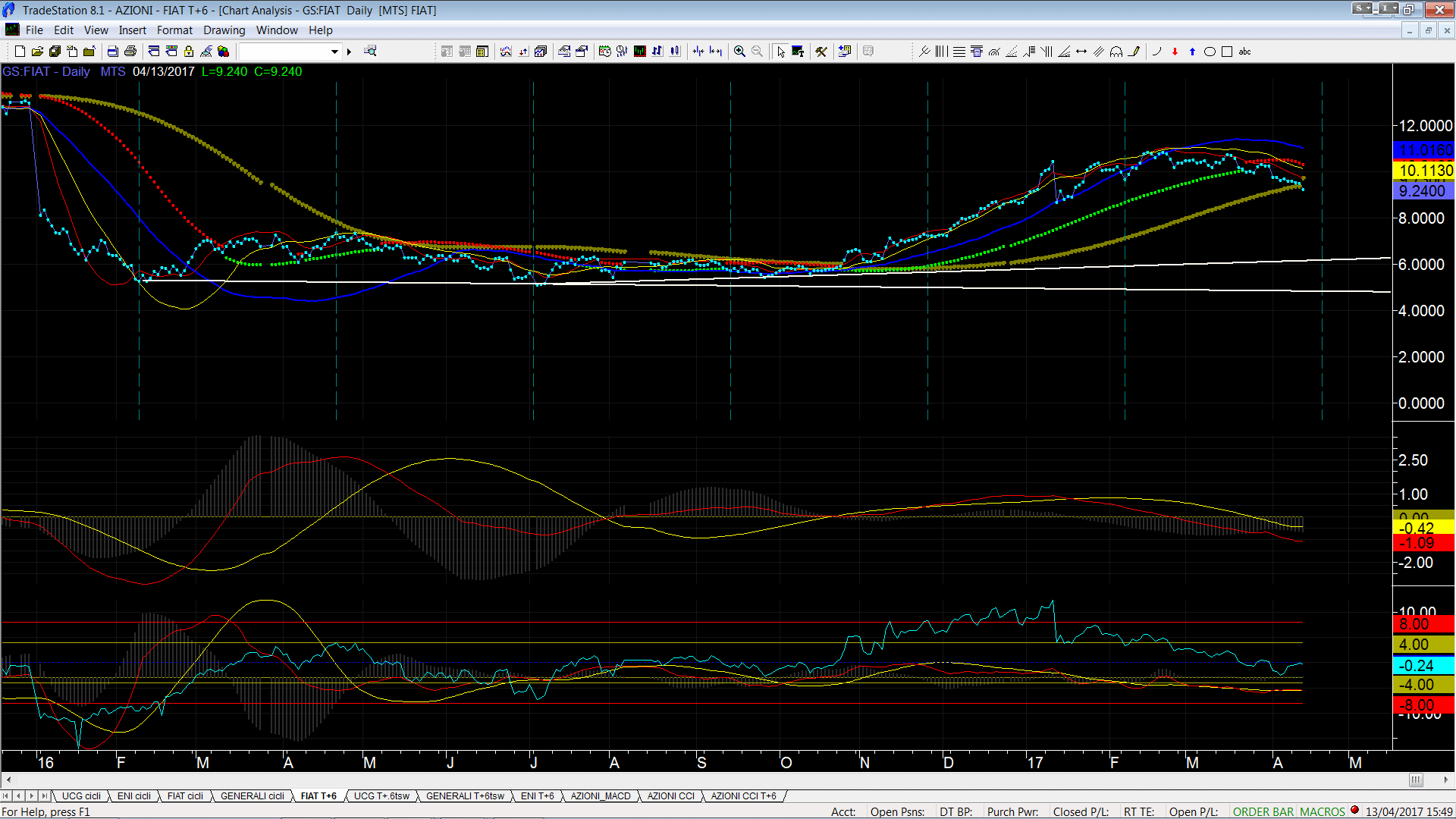Select the pencil freehand tool
This screenshot has width=1456, height=819.
pyautogui.click(x=1134, y=52)
